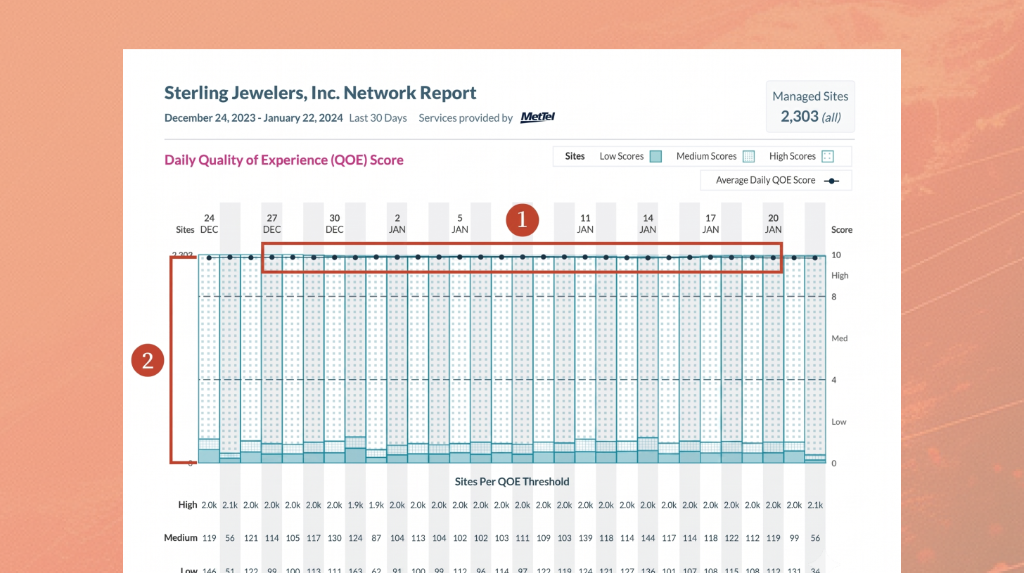
Task: Click the High Scores legend swatch
Action: click(x=827, y=156)
